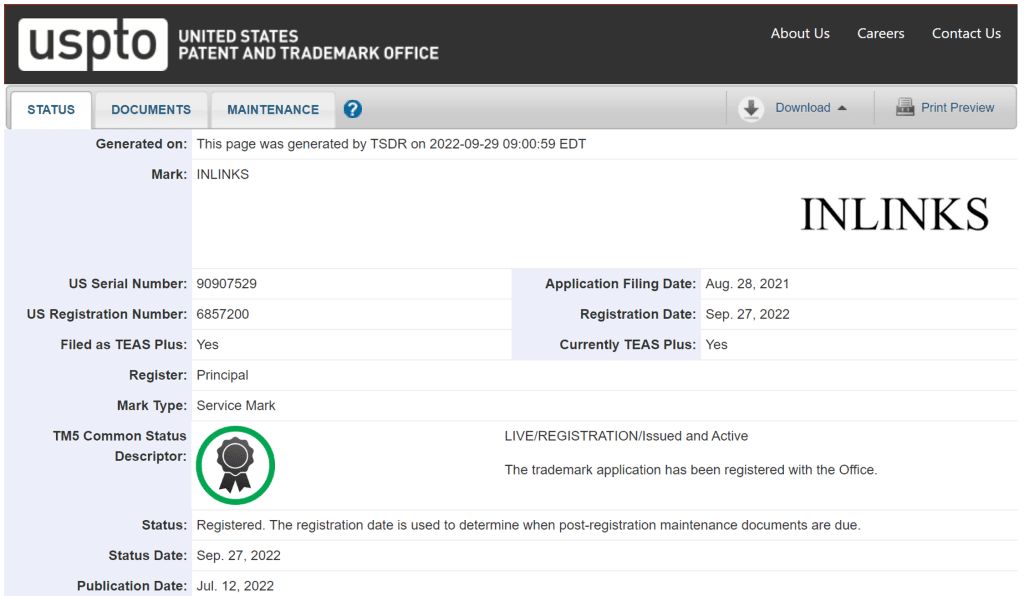
Task: Click the Mark value INLINKS text
Action: pos(223,174)
